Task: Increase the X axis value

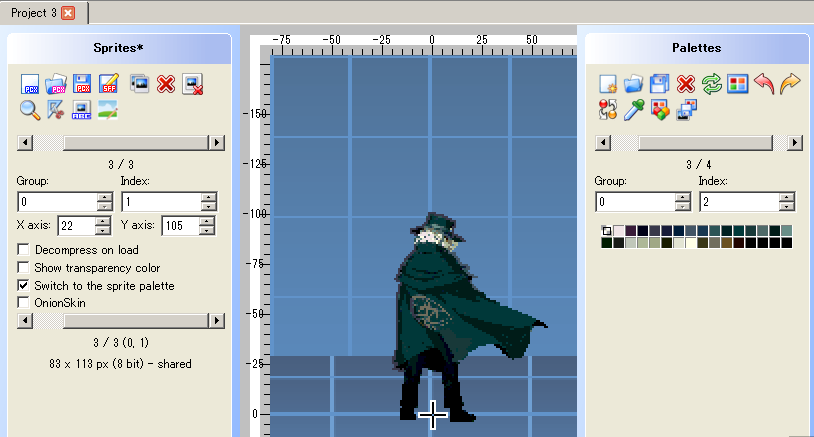Action: [103, 221]
